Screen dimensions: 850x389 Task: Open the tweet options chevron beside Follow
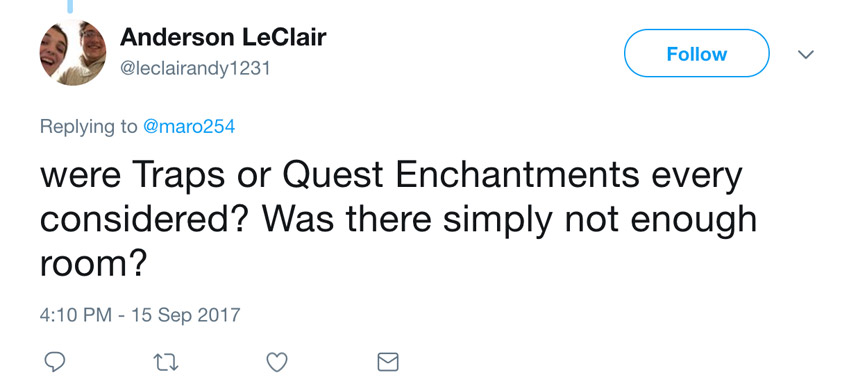[806, 54]
